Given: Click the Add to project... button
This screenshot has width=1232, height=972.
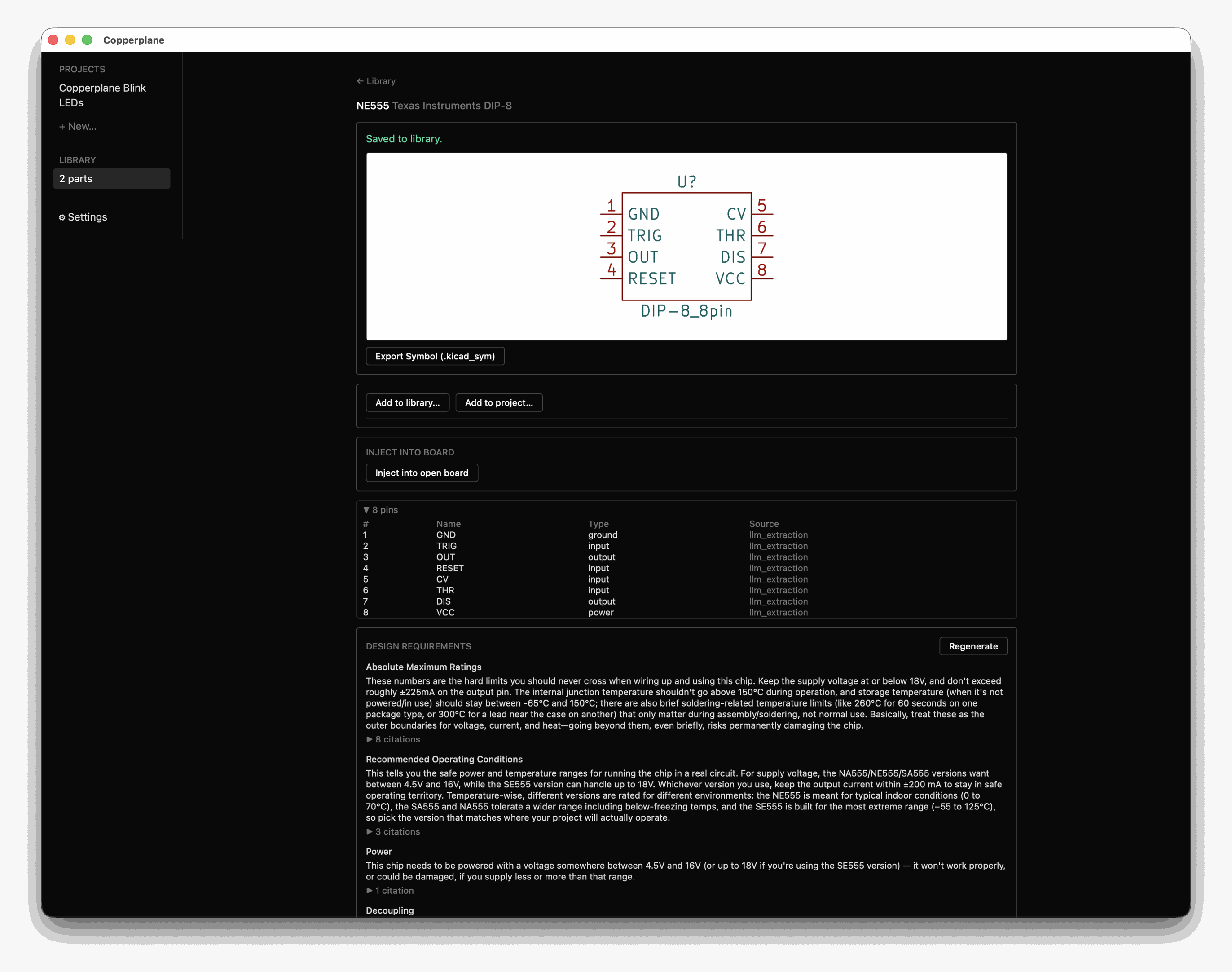Looking at the screenshot, I should (499, 403).
